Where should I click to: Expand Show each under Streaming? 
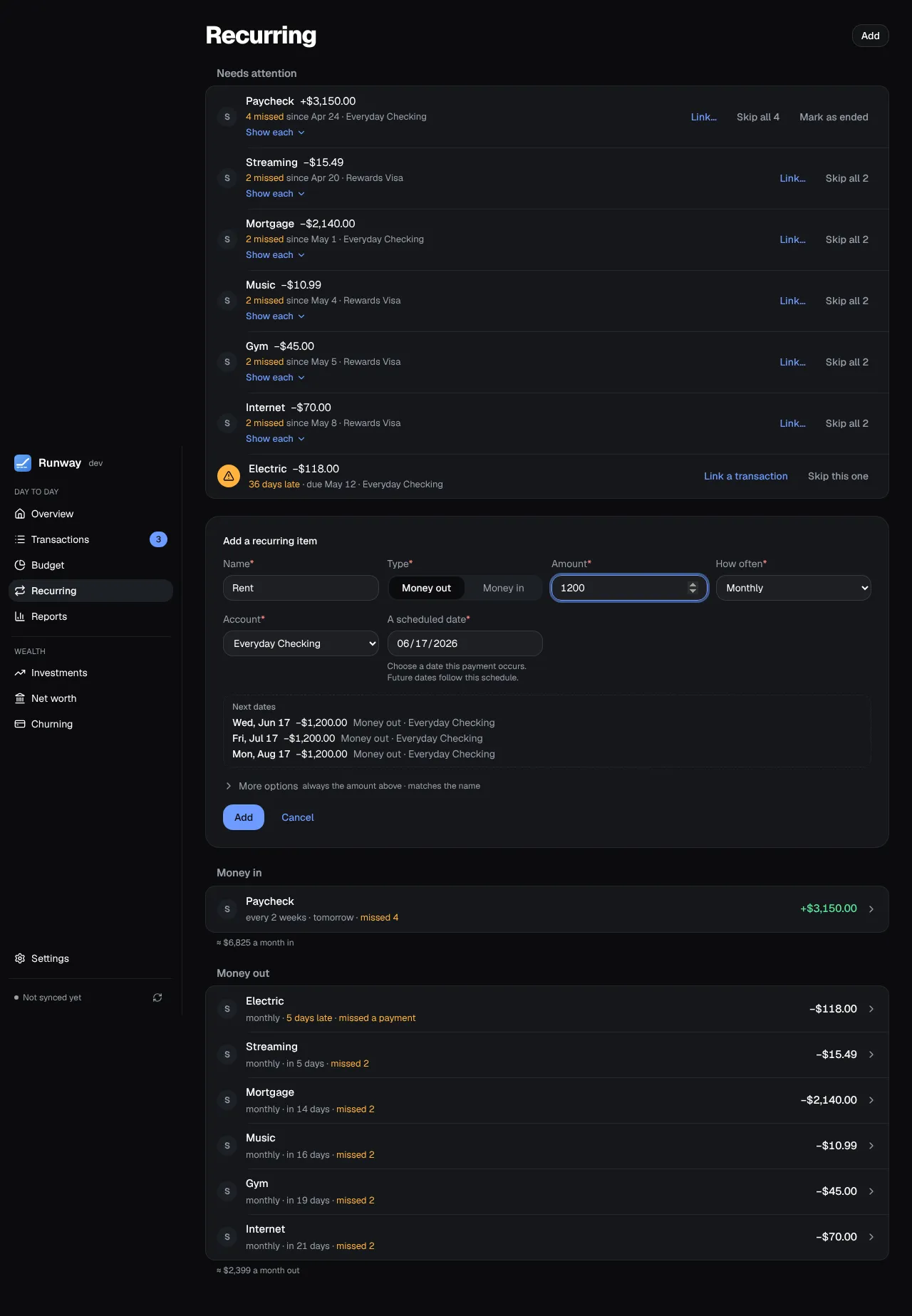(275, 194)
